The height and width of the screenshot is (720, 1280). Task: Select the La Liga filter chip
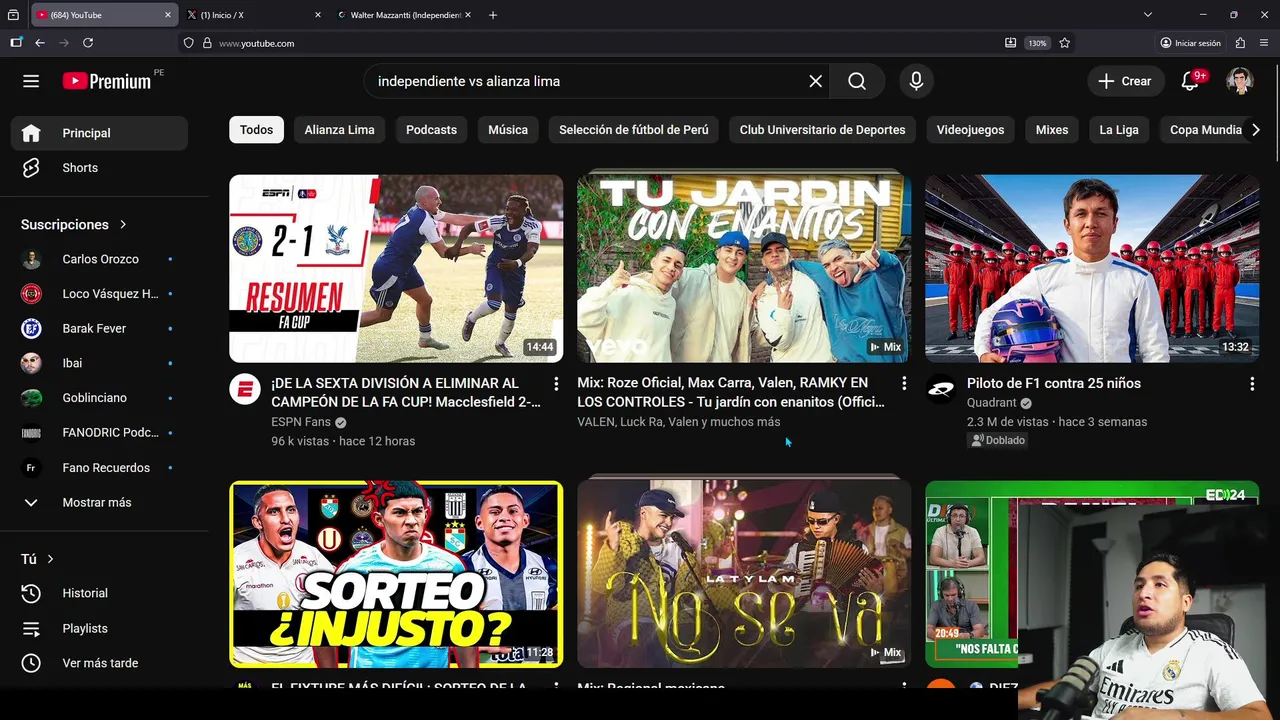click(x=1119, y=130)
